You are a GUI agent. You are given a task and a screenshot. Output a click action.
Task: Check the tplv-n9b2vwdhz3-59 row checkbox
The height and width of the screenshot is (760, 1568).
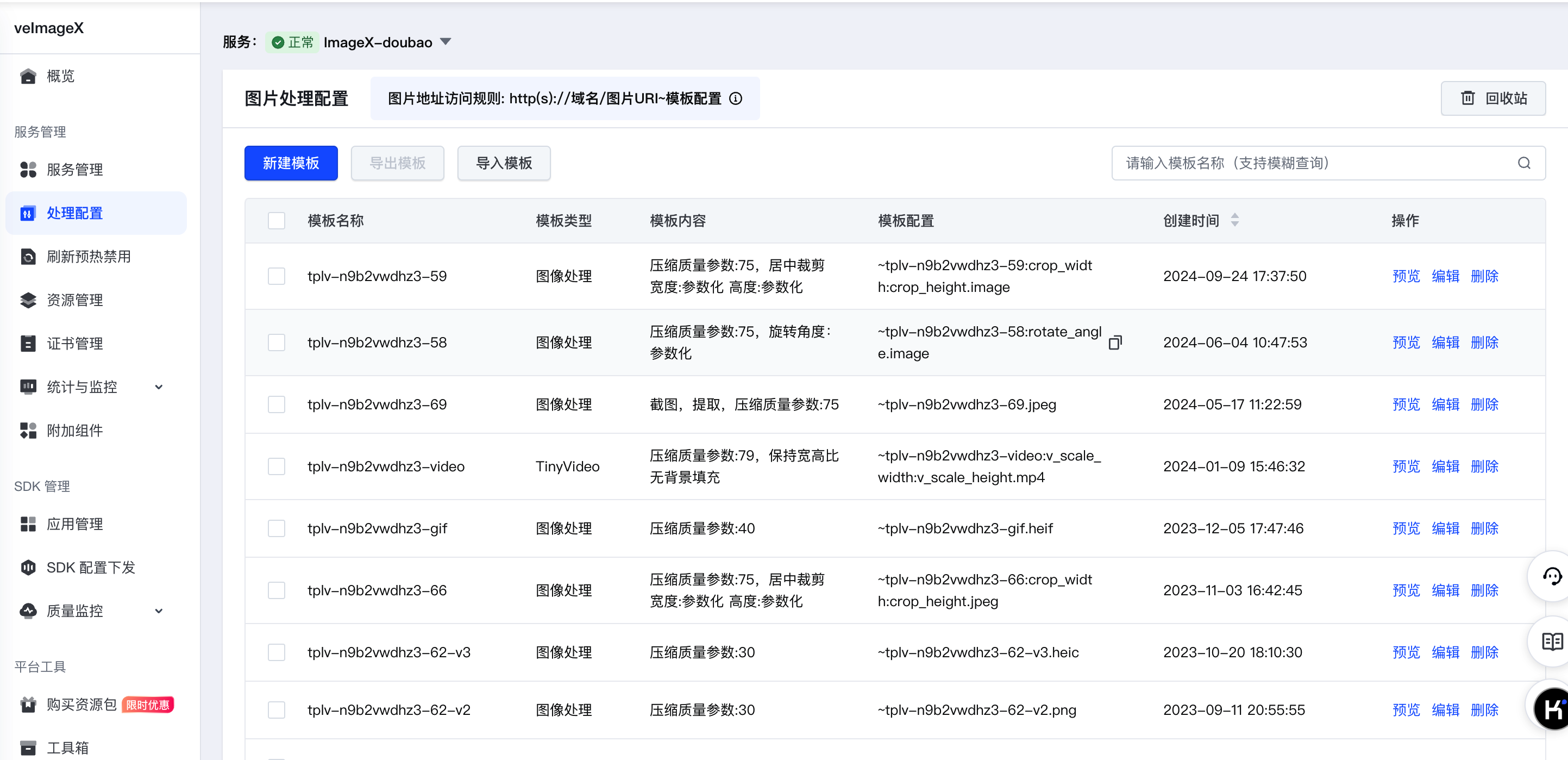pos(277,276)
